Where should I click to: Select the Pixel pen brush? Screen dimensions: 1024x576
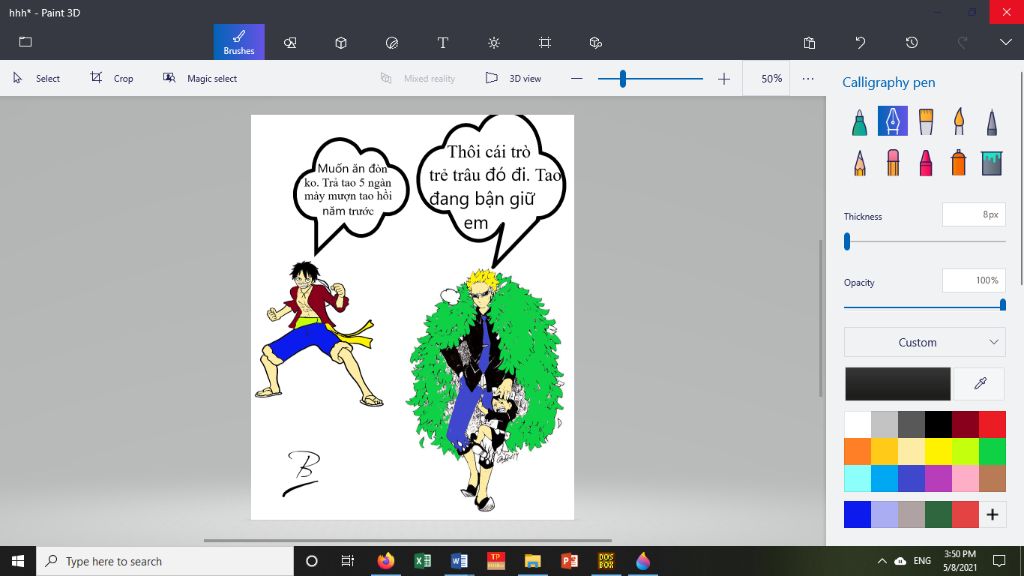[x=991, y=121]
